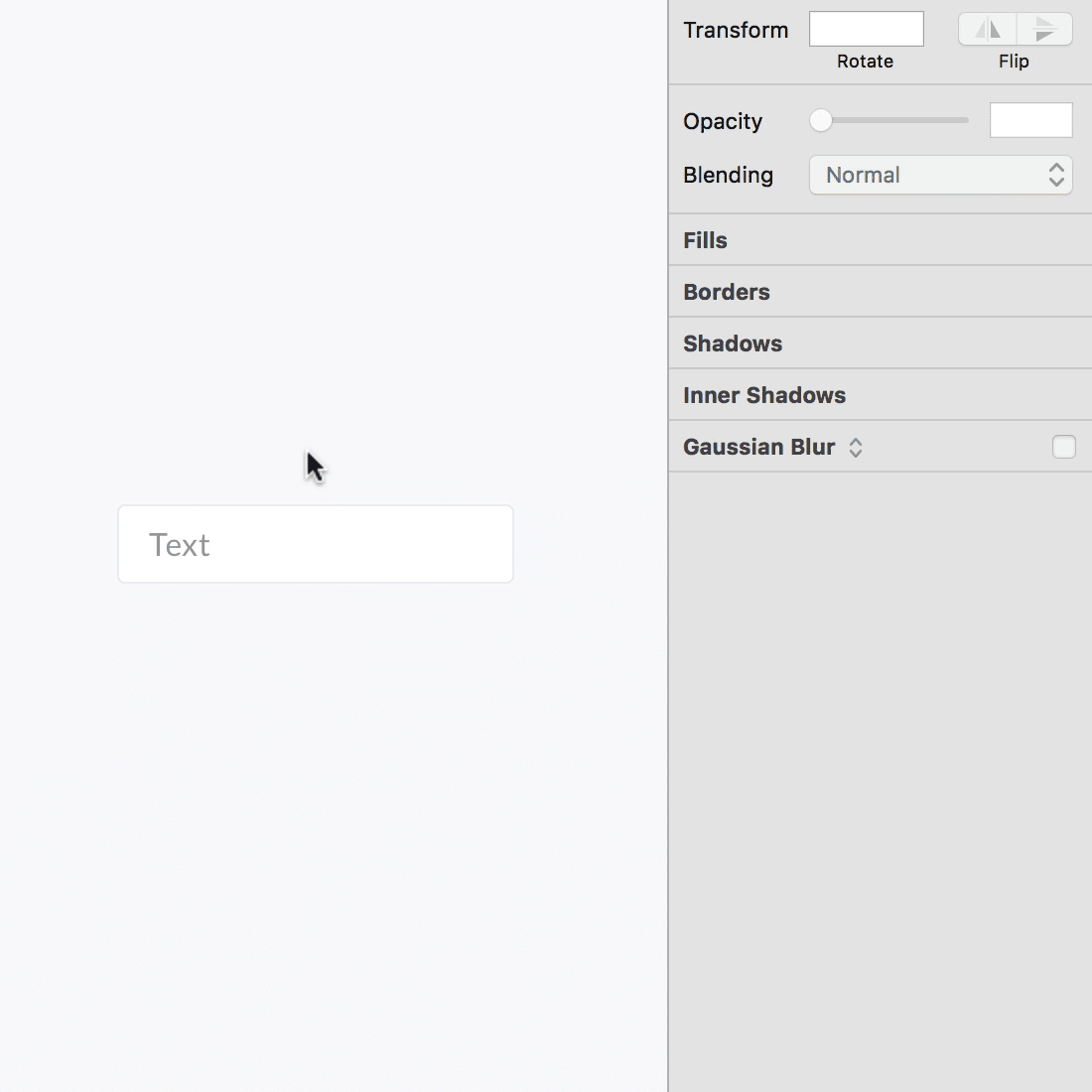Screen dimensions: 1092x1092
Task: Click the right end of the Opacity slider track
Action: (965, 120)
